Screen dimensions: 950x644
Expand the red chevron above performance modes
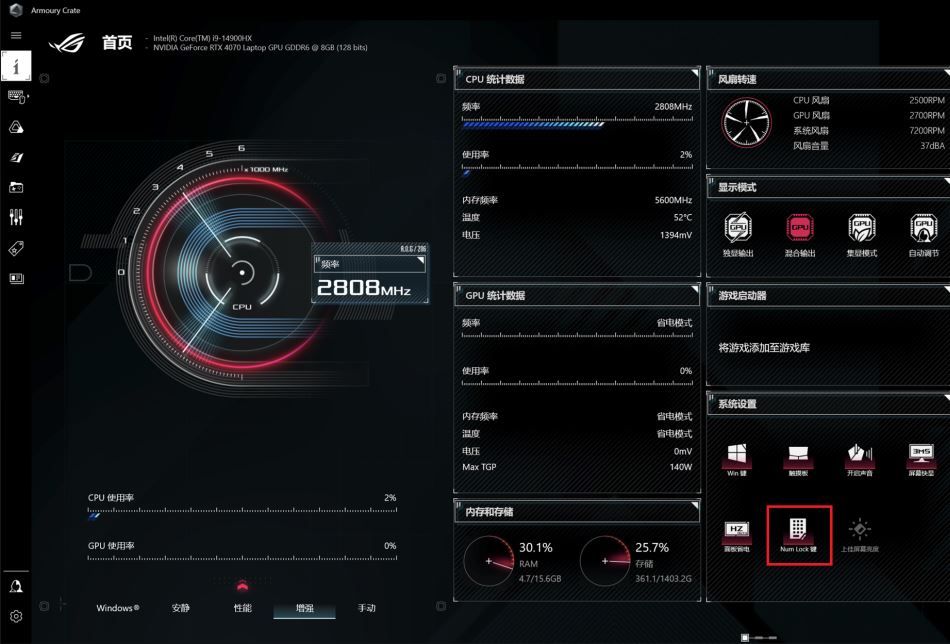241,583
